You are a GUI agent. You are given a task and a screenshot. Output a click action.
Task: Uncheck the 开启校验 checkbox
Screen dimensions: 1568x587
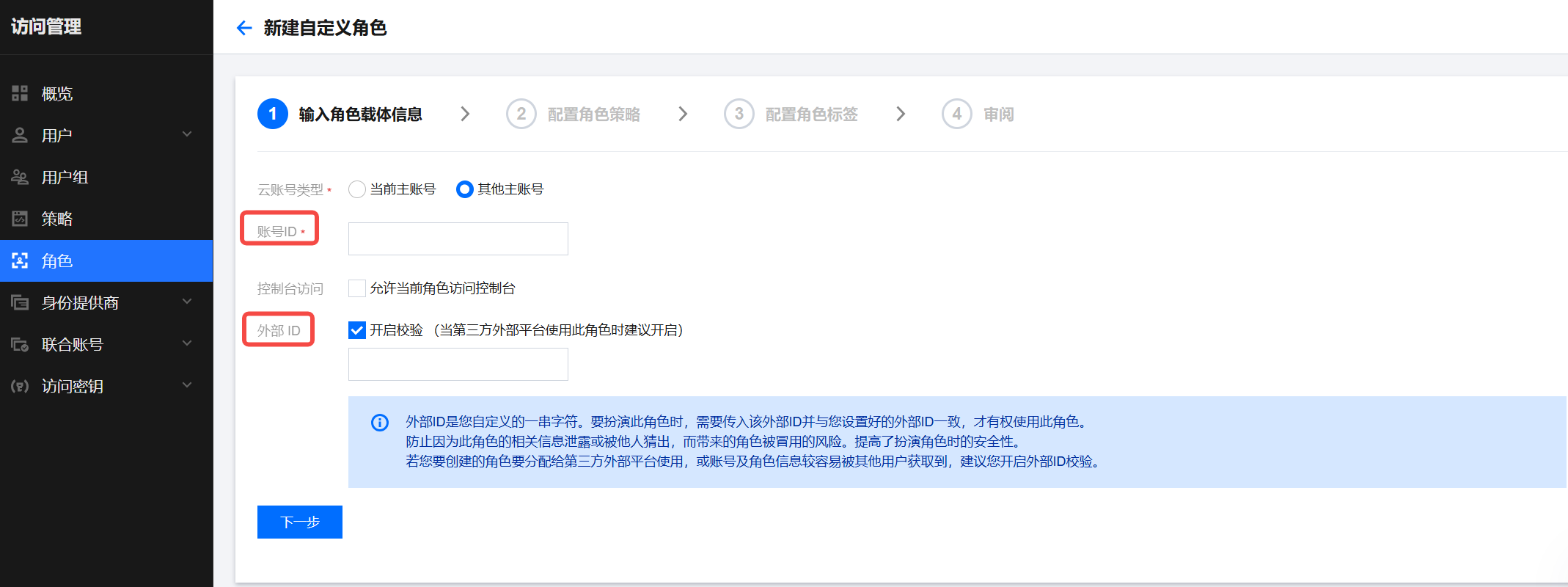click(x=357, y=330)
